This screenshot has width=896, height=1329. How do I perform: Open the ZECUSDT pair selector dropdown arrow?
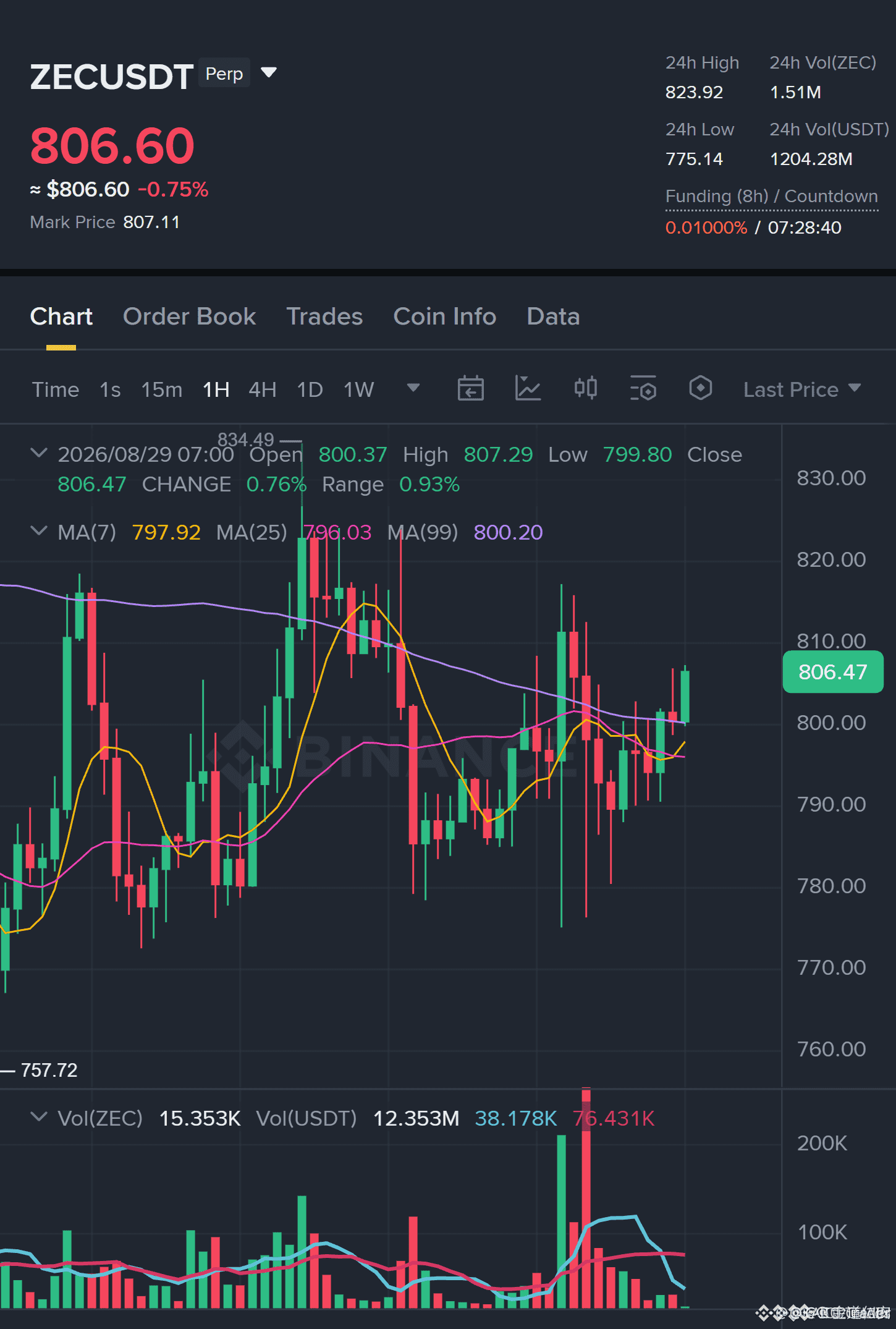click(269, 73)
